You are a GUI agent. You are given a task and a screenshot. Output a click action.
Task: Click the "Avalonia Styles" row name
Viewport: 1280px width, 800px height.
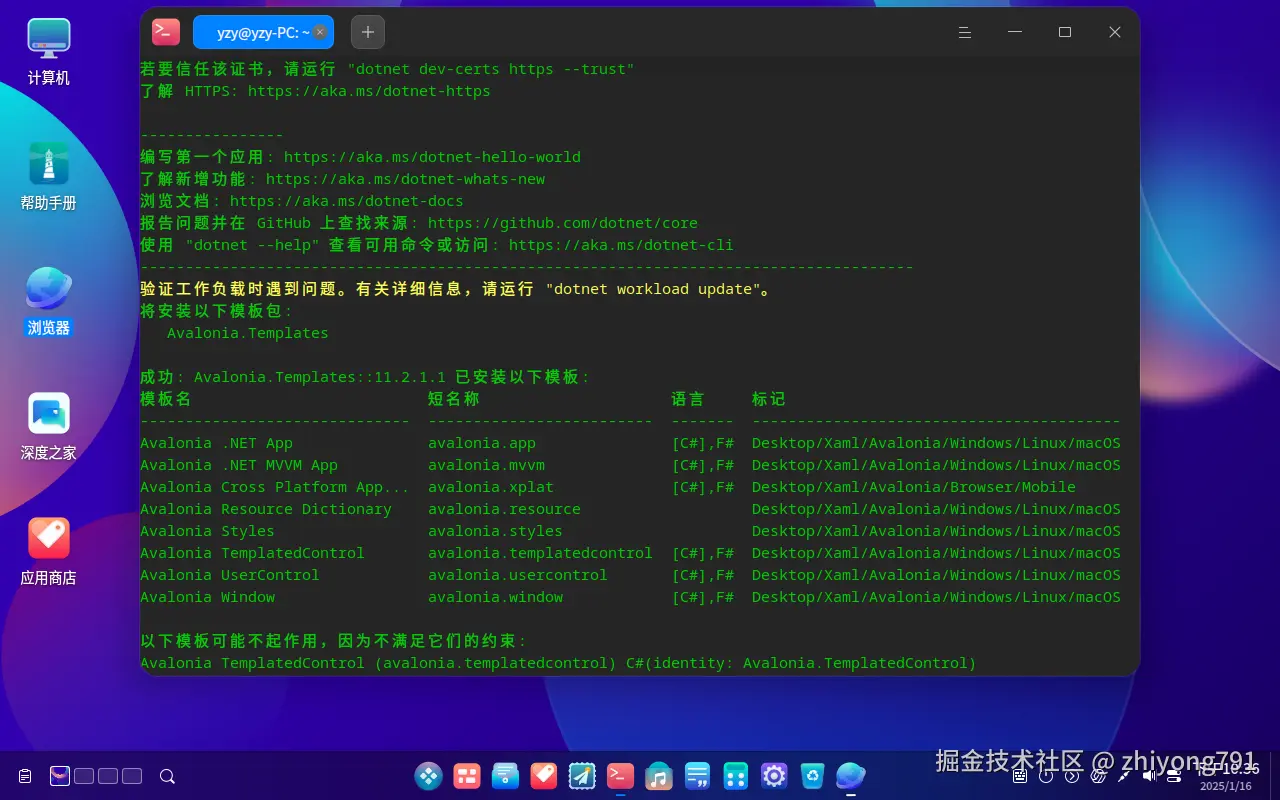207,531
